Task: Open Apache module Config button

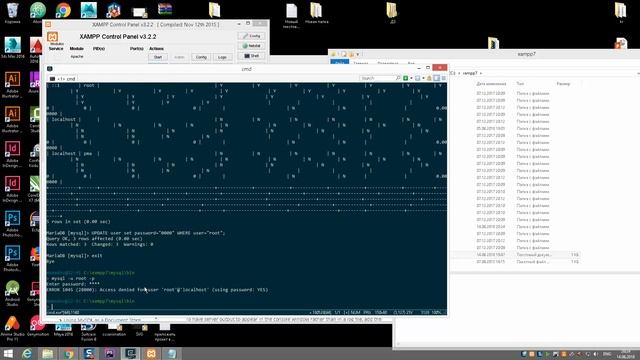Action: click(x=201, y=57)
